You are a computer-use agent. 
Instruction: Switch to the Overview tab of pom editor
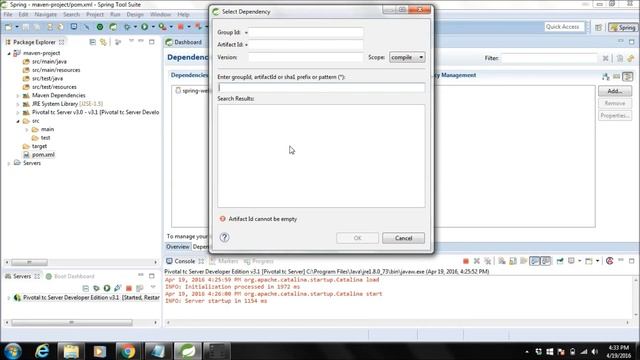(178, 247)
